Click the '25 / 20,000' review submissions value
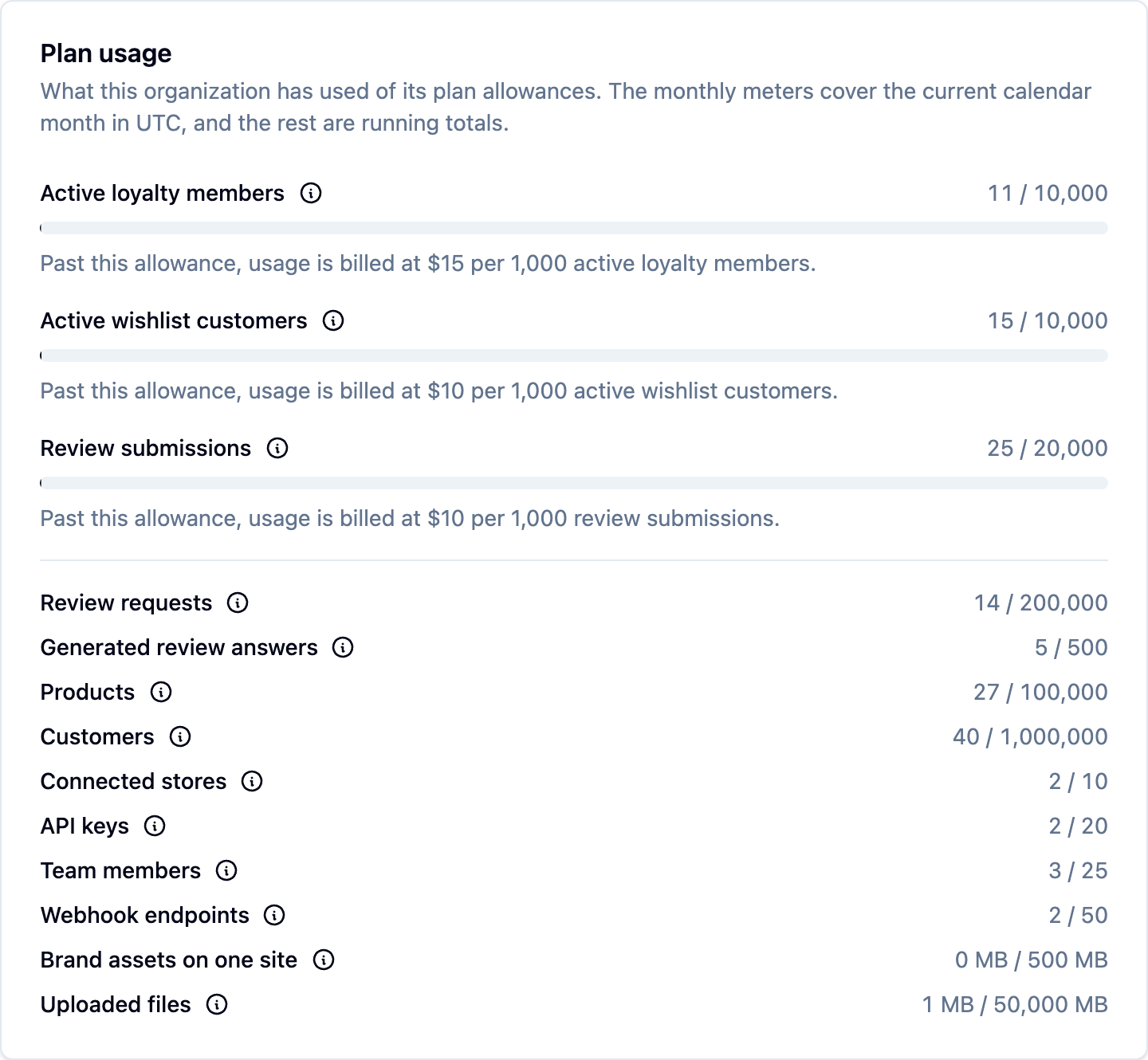The image size is (1148, 1060). coord(1048,448)
